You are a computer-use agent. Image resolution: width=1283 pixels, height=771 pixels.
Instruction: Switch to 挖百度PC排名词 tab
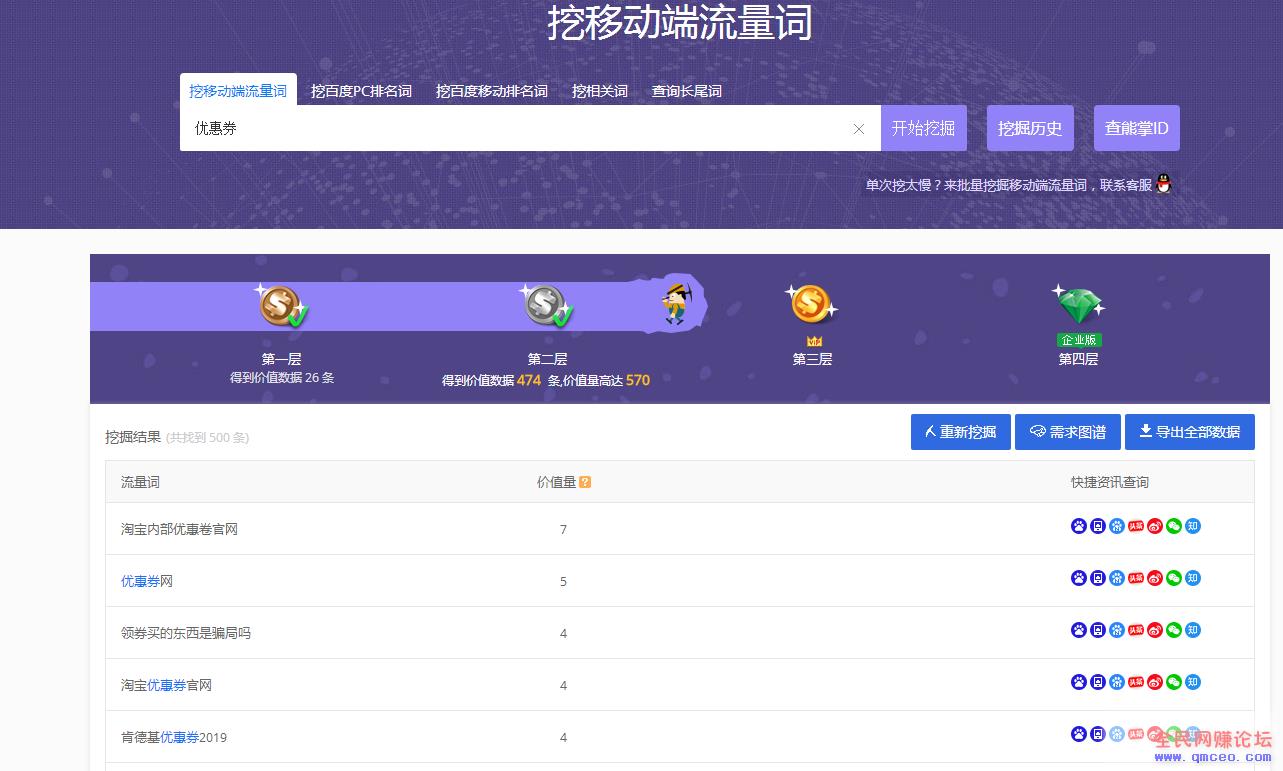click(361, 91)
